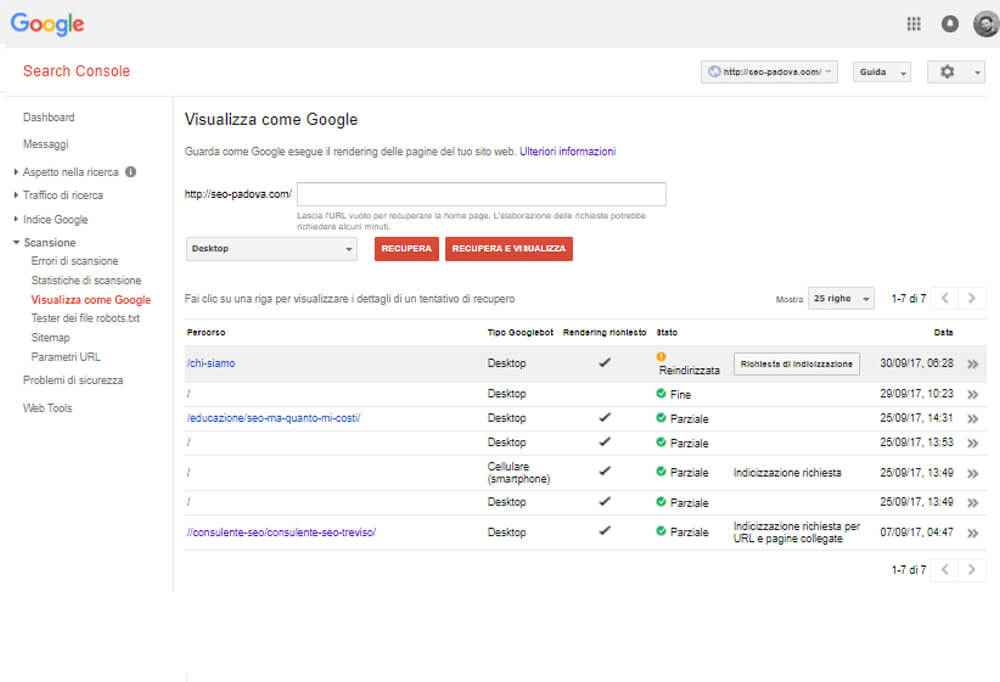Click the Google logo
Viewport: 1000px width, 682px height.
(x=47, y=24)
